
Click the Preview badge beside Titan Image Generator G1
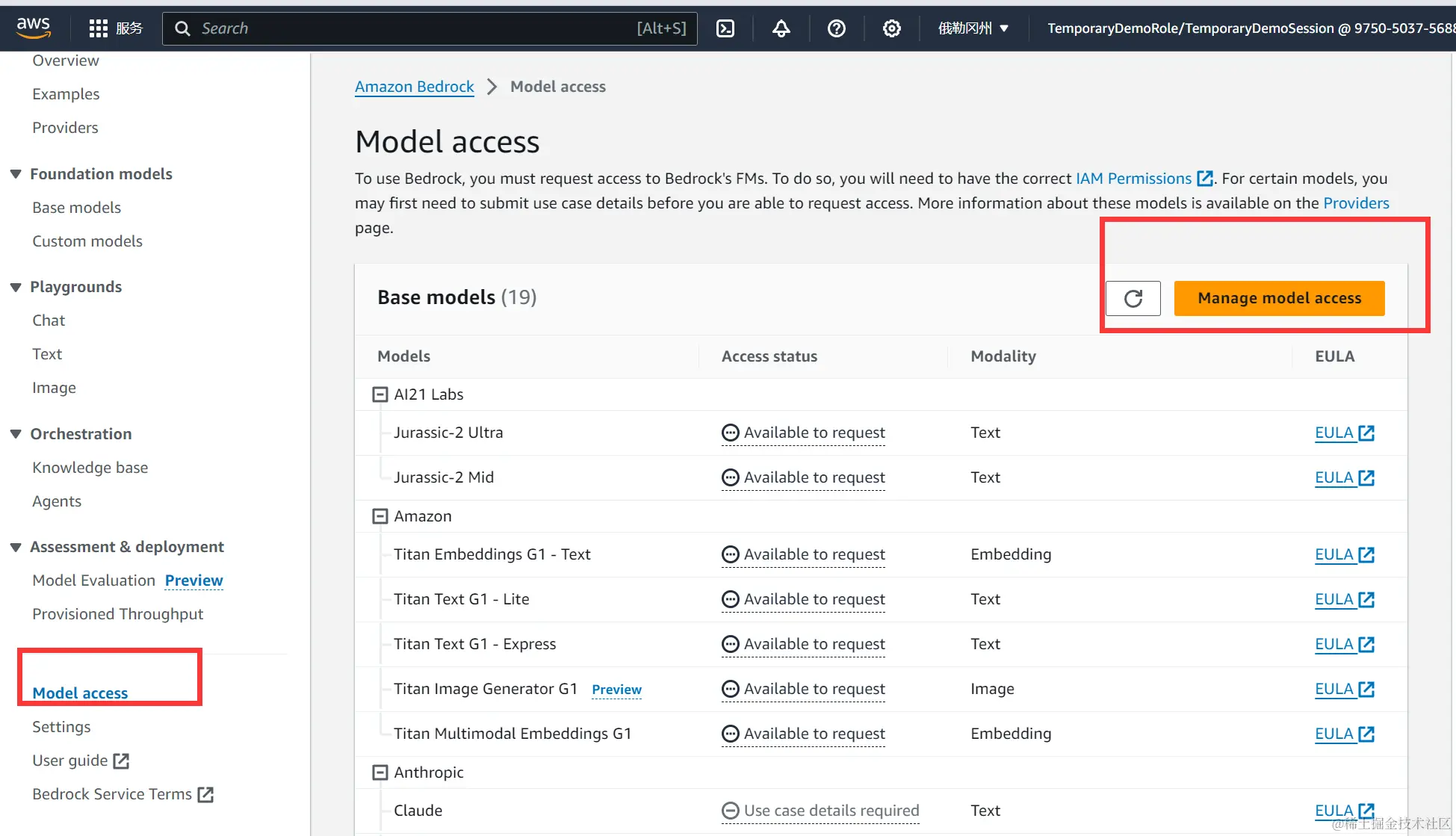[616, 690]
